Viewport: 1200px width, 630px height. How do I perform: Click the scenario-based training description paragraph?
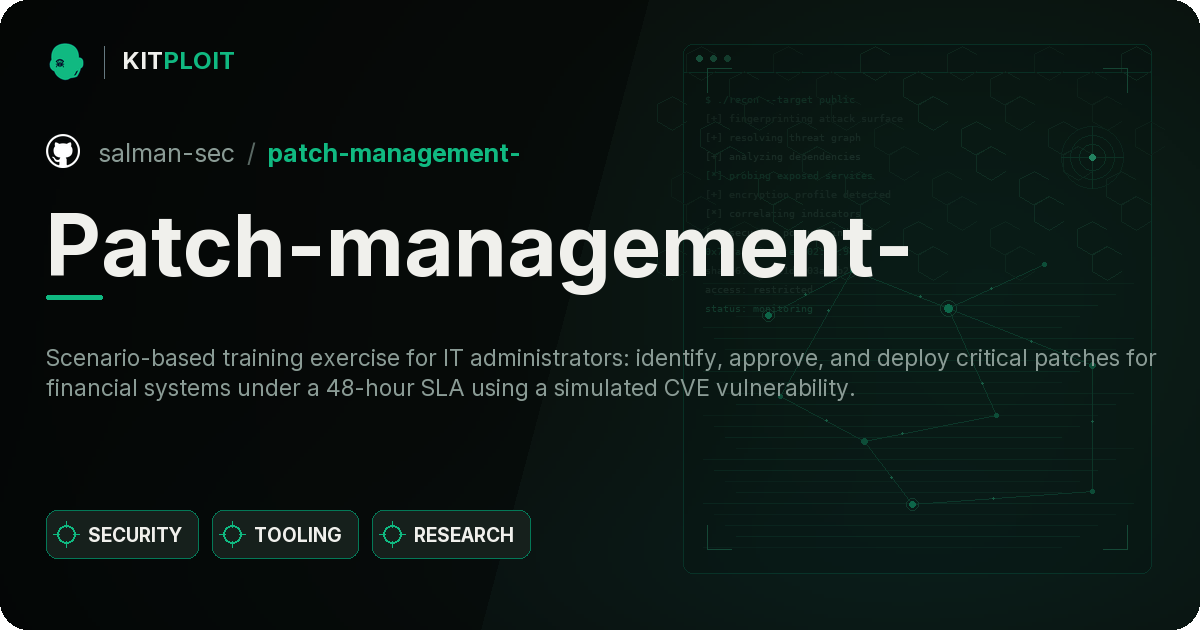pyautogui.click(x=601, y=373)
